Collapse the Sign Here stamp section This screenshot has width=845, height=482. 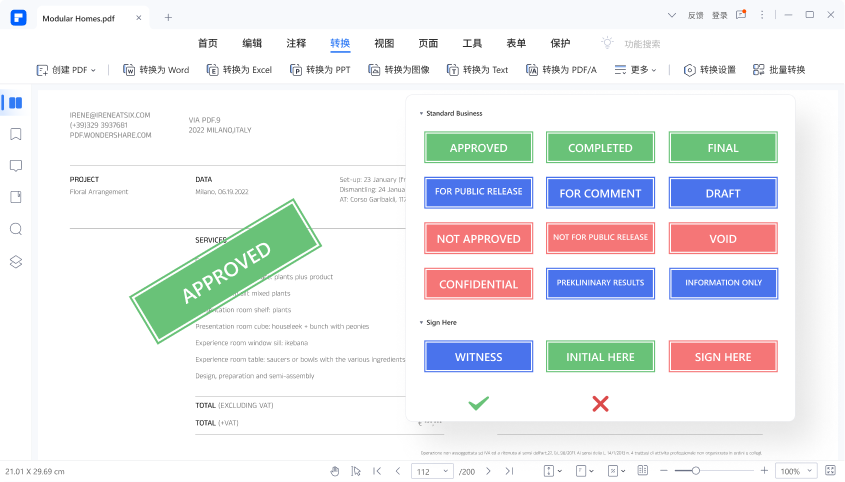point(421,323)
